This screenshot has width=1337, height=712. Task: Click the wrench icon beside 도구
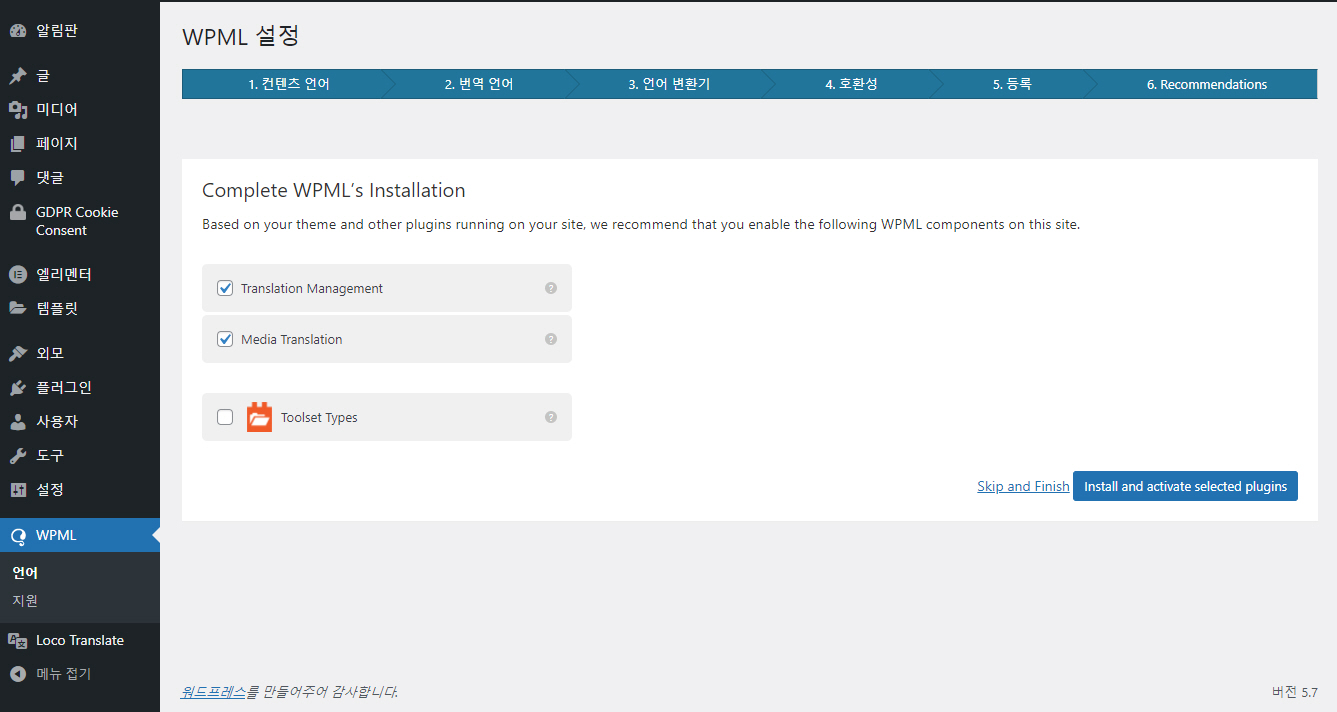(17, 456)
